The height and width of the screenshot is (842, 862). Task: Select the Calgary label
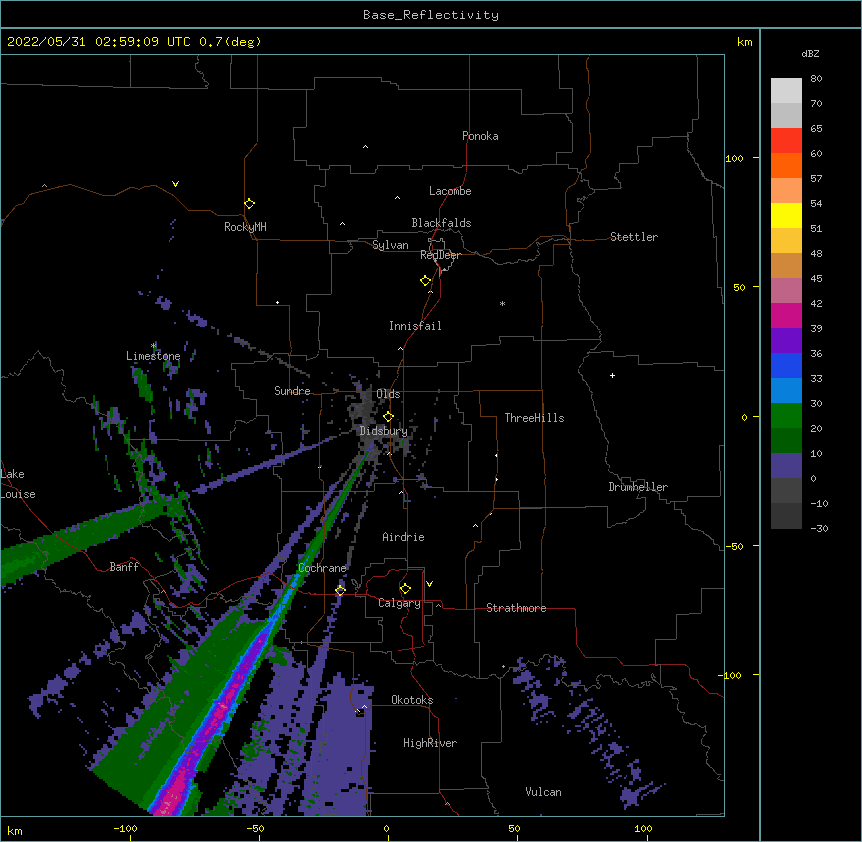399,603
